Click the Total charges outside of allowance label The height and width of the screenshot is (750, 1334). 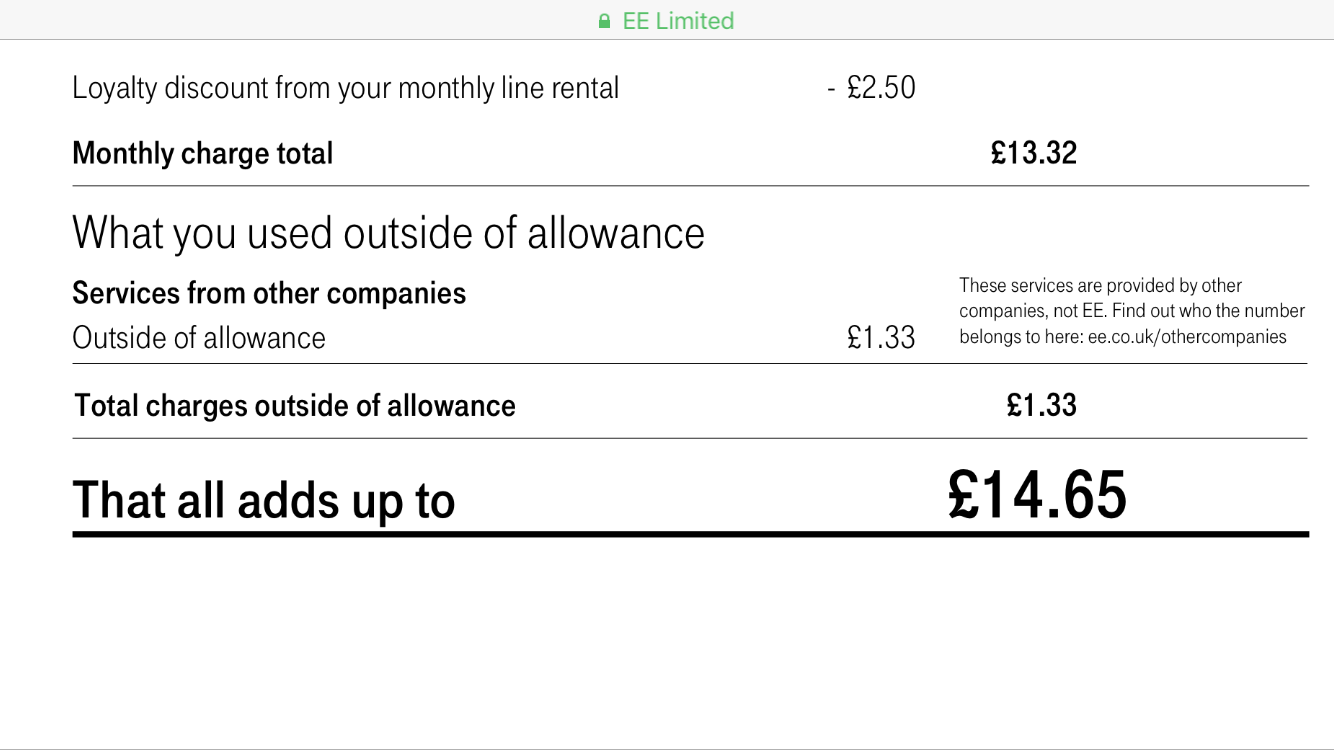click(295, 406)
